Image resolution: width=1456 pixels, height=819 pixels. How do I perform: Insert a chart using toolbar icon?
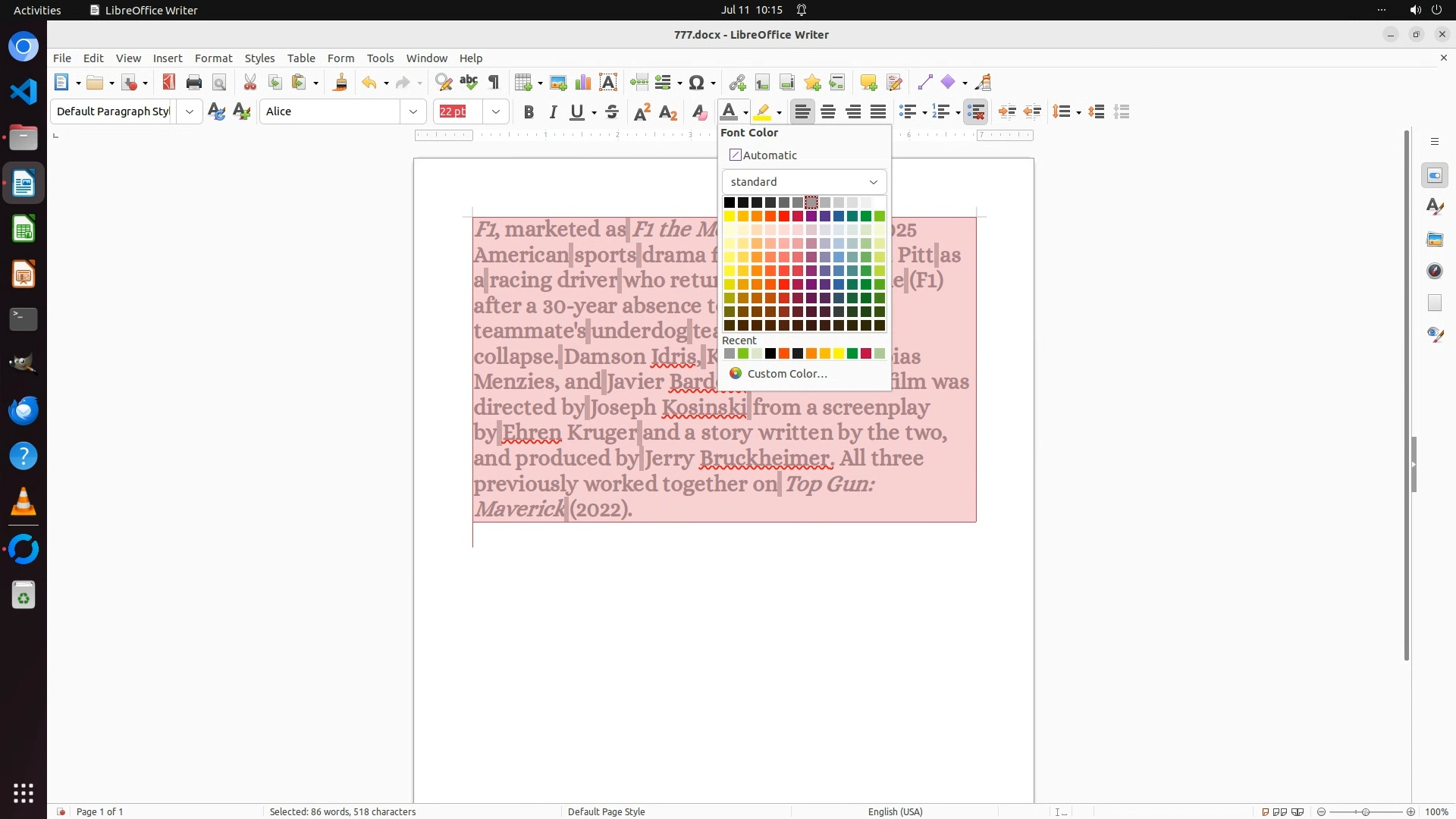pyautogui.click(x=583, y=83)
